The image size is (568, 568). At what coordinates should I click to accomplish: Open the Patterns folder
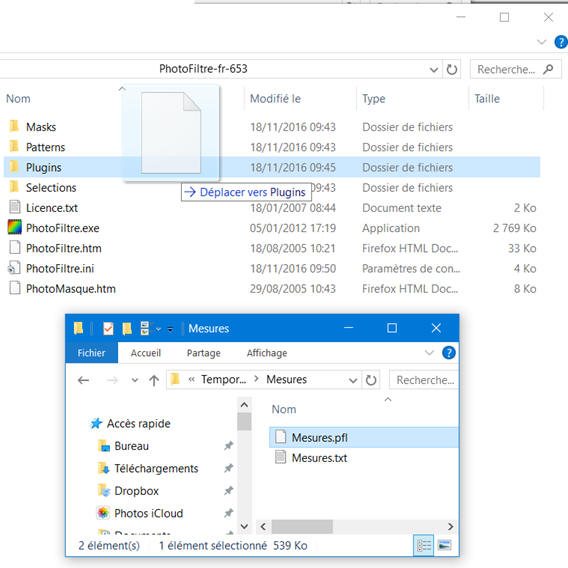(x=45, y=147)
